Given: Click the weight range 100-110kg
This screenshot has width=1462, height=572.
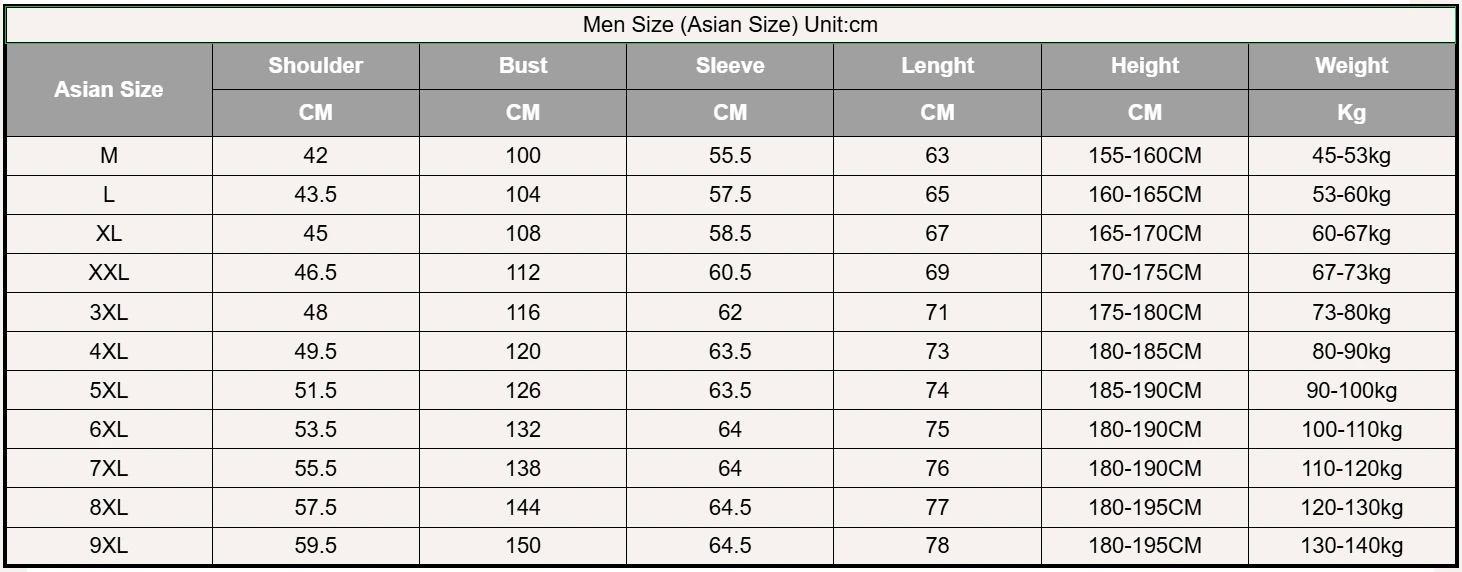Looking at the screenshot, I should [x=1351, y=429].
